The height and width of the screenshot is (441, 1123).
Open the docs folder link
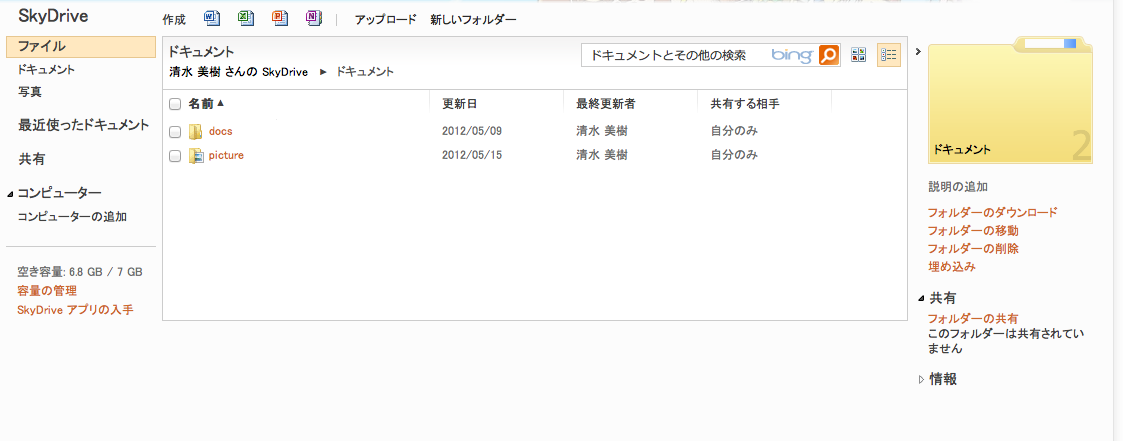[x=221, y=132]
